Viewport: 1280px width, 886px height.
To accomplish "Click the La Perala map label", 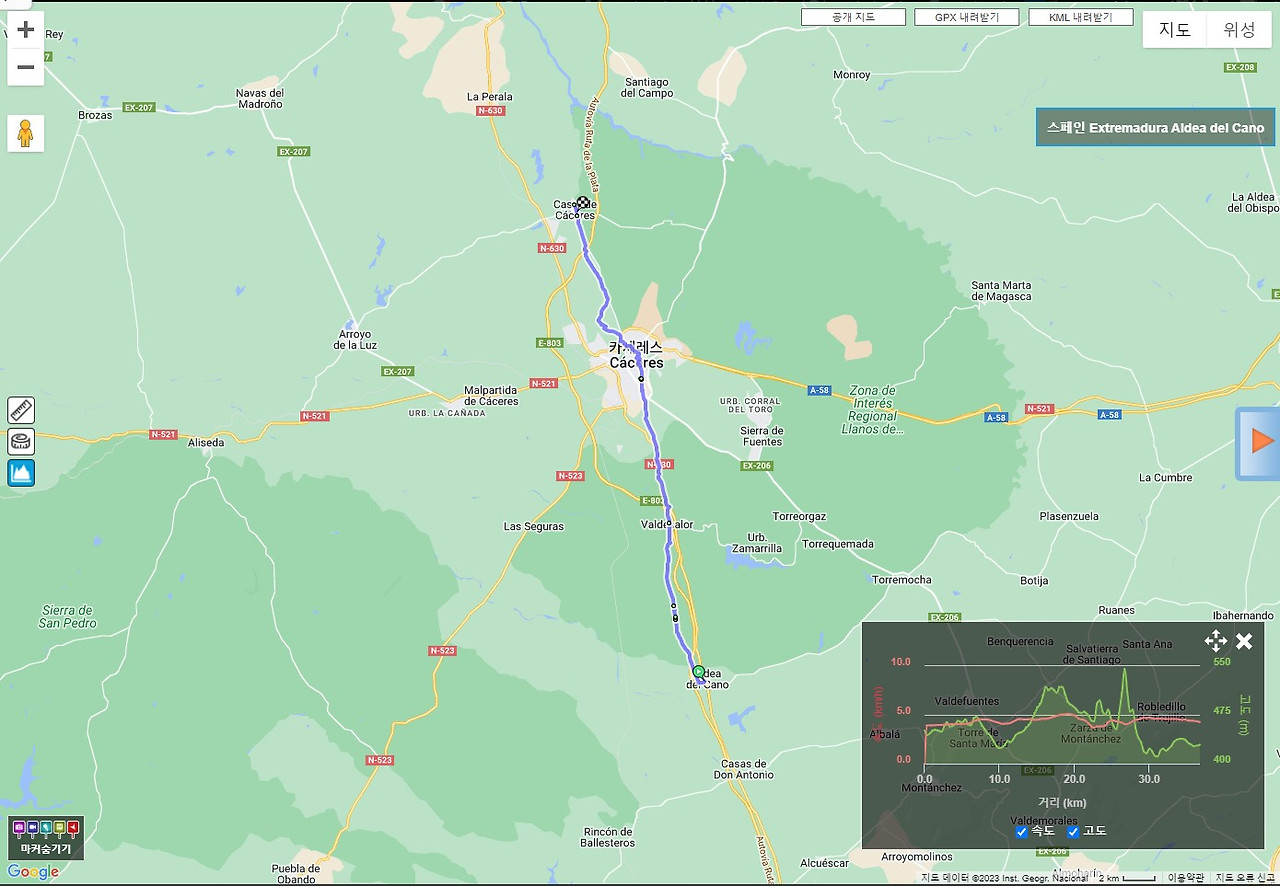I will coord(489,97).
